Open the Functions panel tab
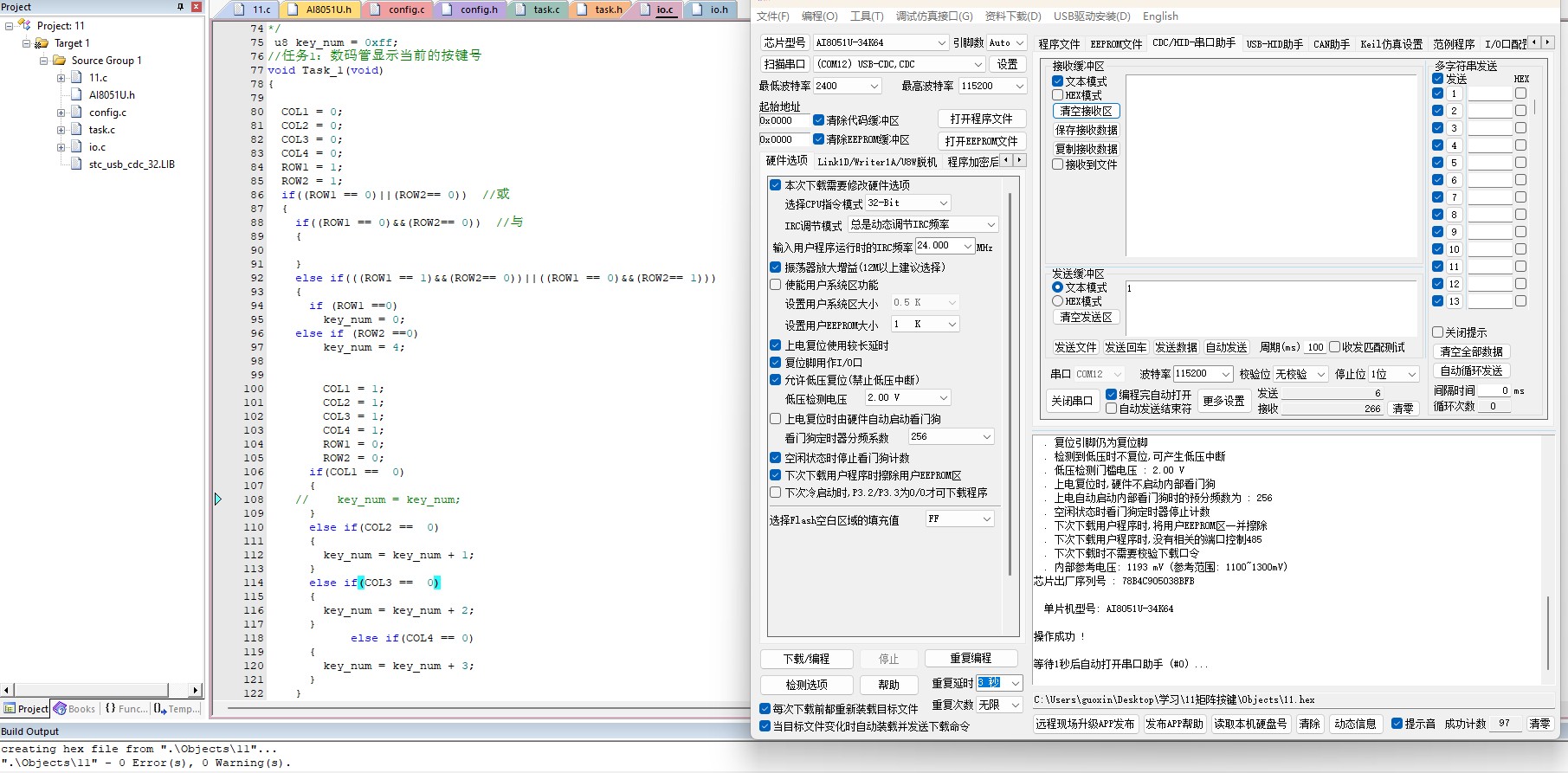This screenshot has width=1568, height=773. pyautogui.click(x=126, y=709)
